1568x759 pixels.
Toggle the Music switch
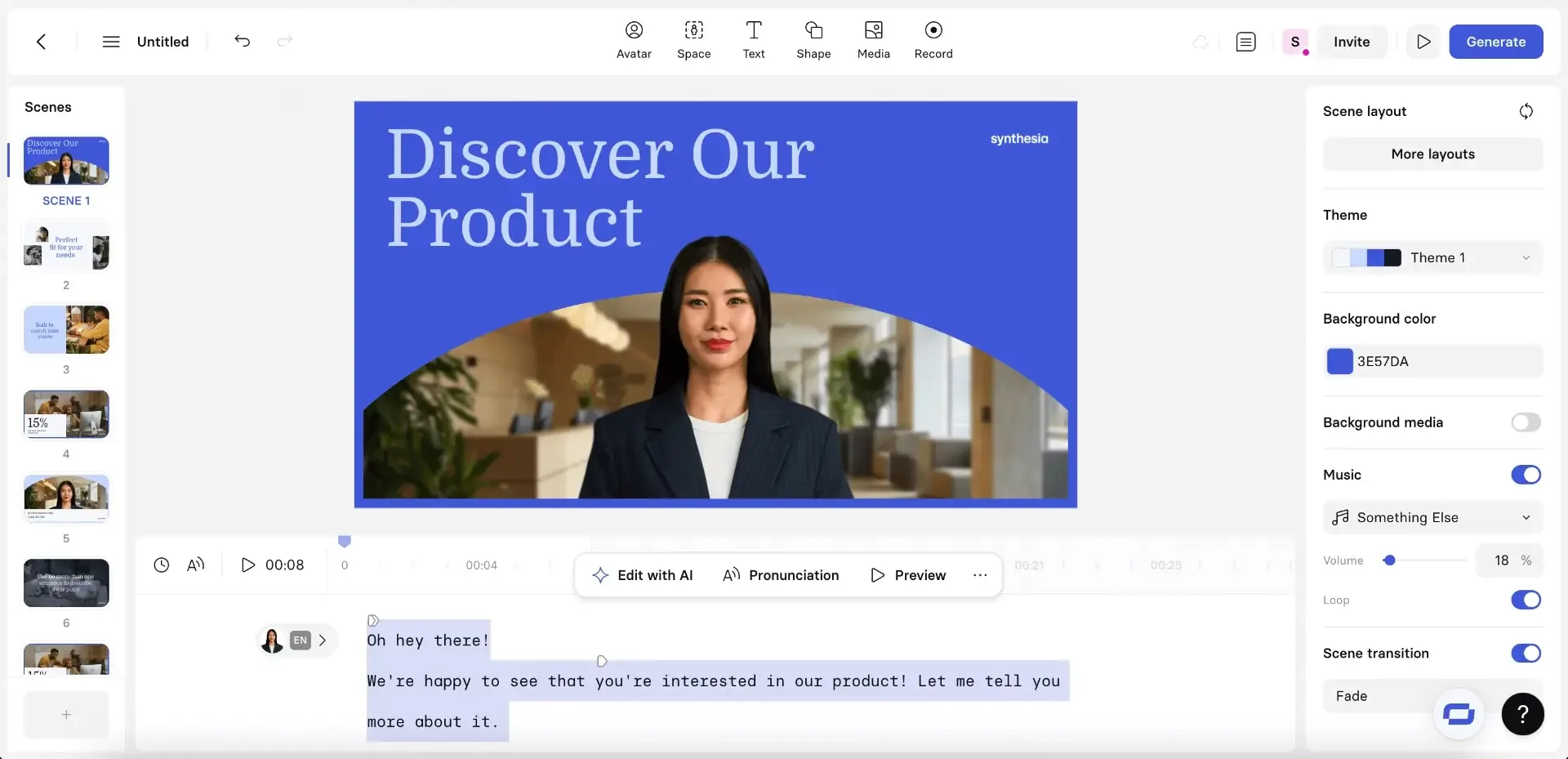point(1526,475)
